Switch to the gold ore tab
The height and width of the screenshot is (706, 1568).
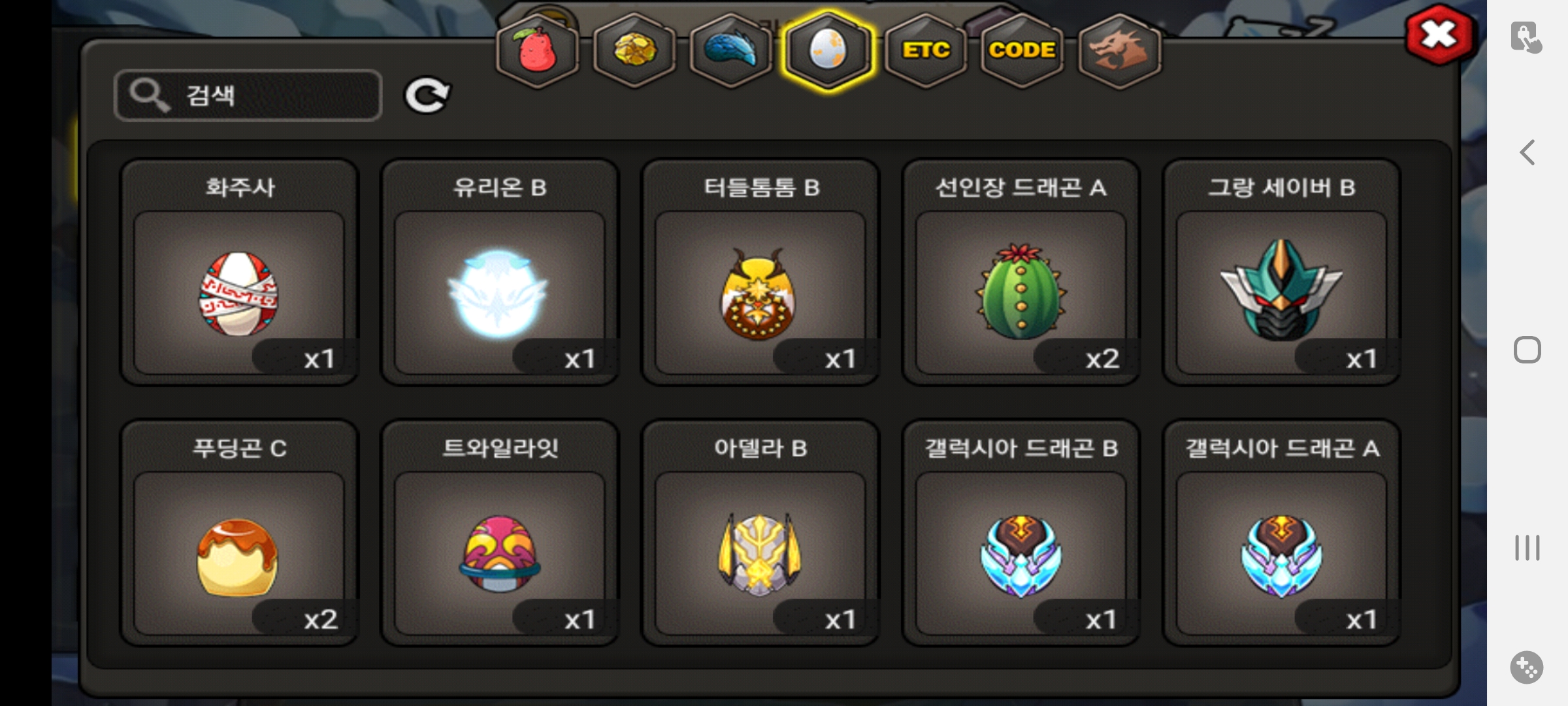pos(634,50)
